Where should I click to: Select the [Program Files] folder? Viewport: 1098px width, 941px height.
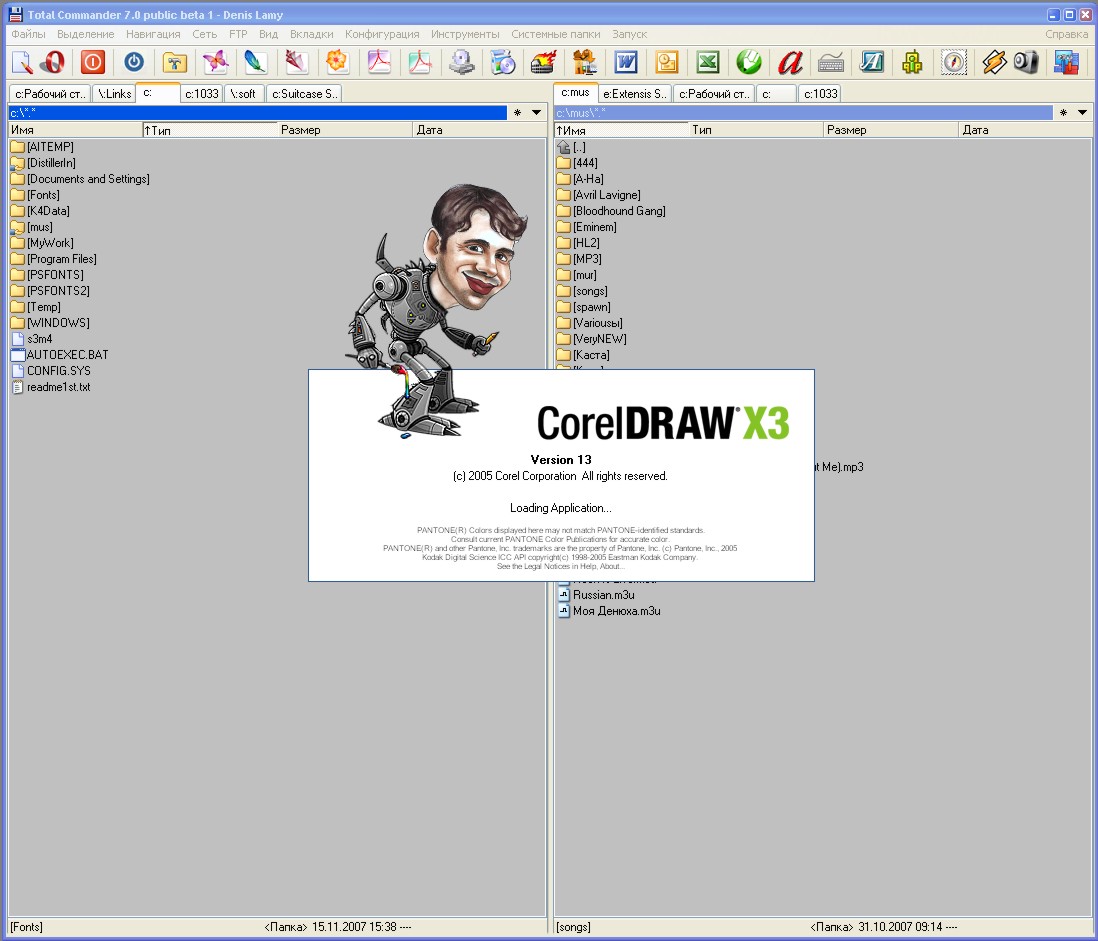click(x=54, y=259)
